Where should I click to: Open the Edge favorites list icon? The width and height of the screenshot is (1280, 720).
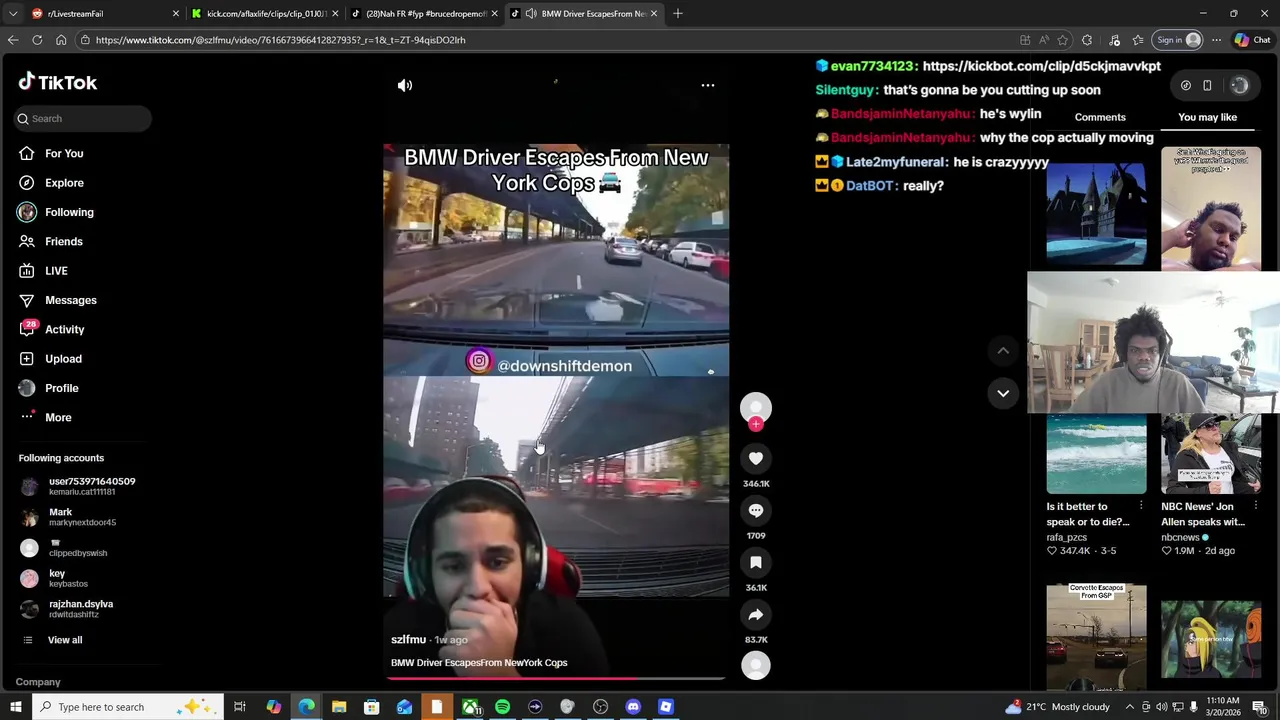pyautogui.click(x=1138, y=40)
